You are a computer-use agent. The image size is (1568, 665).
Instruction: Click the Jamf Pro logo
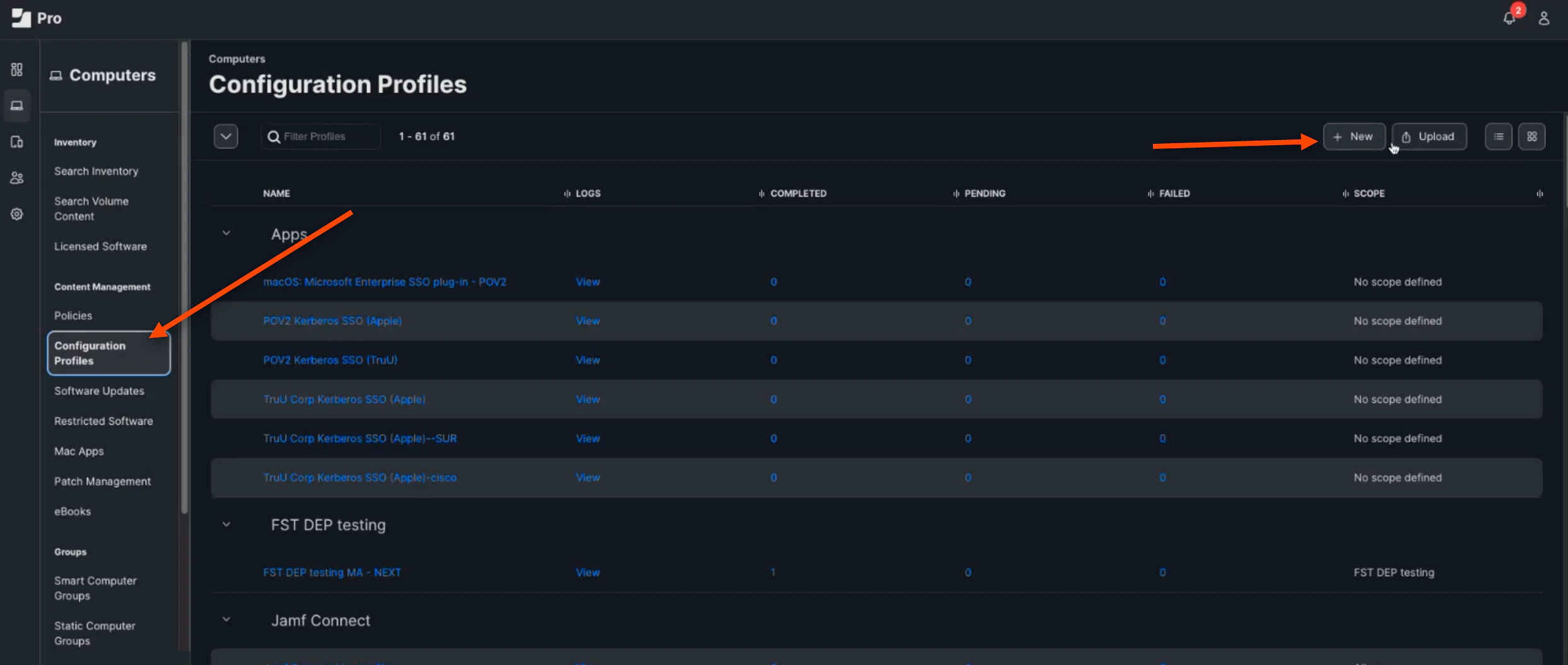tap(37, 18)
